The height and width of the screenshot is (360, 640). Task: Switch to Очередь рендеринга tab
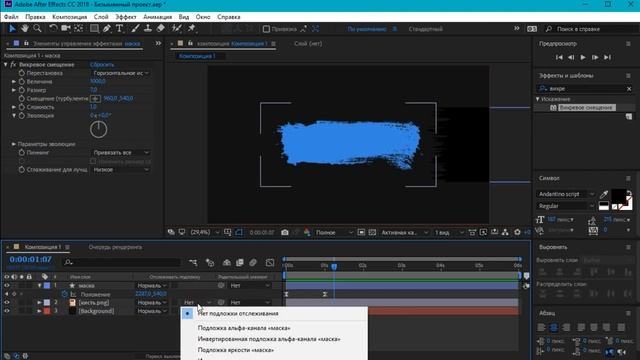point(116,247)
